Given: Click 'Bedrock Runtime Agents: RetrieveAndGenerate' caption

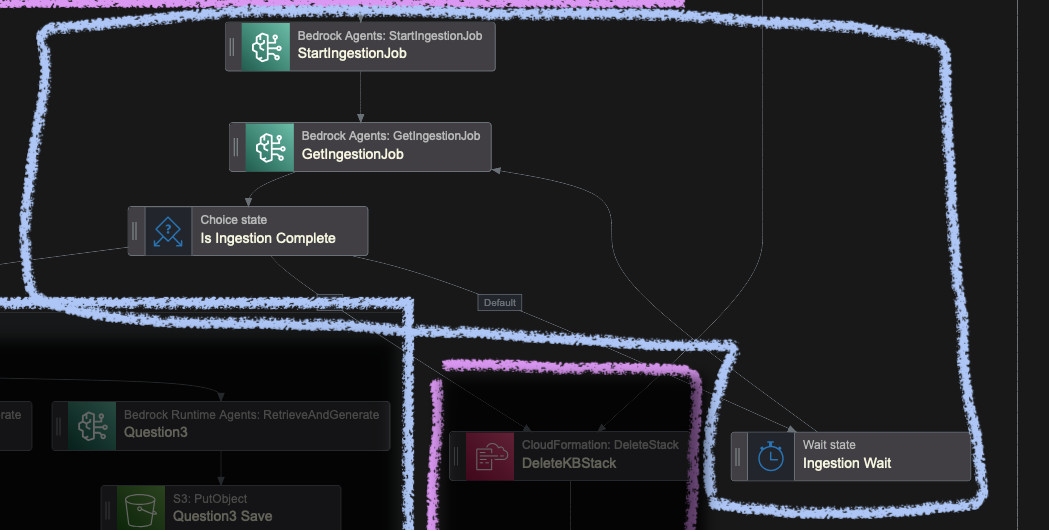Looking at the screenshot, I should coord(252,415).
